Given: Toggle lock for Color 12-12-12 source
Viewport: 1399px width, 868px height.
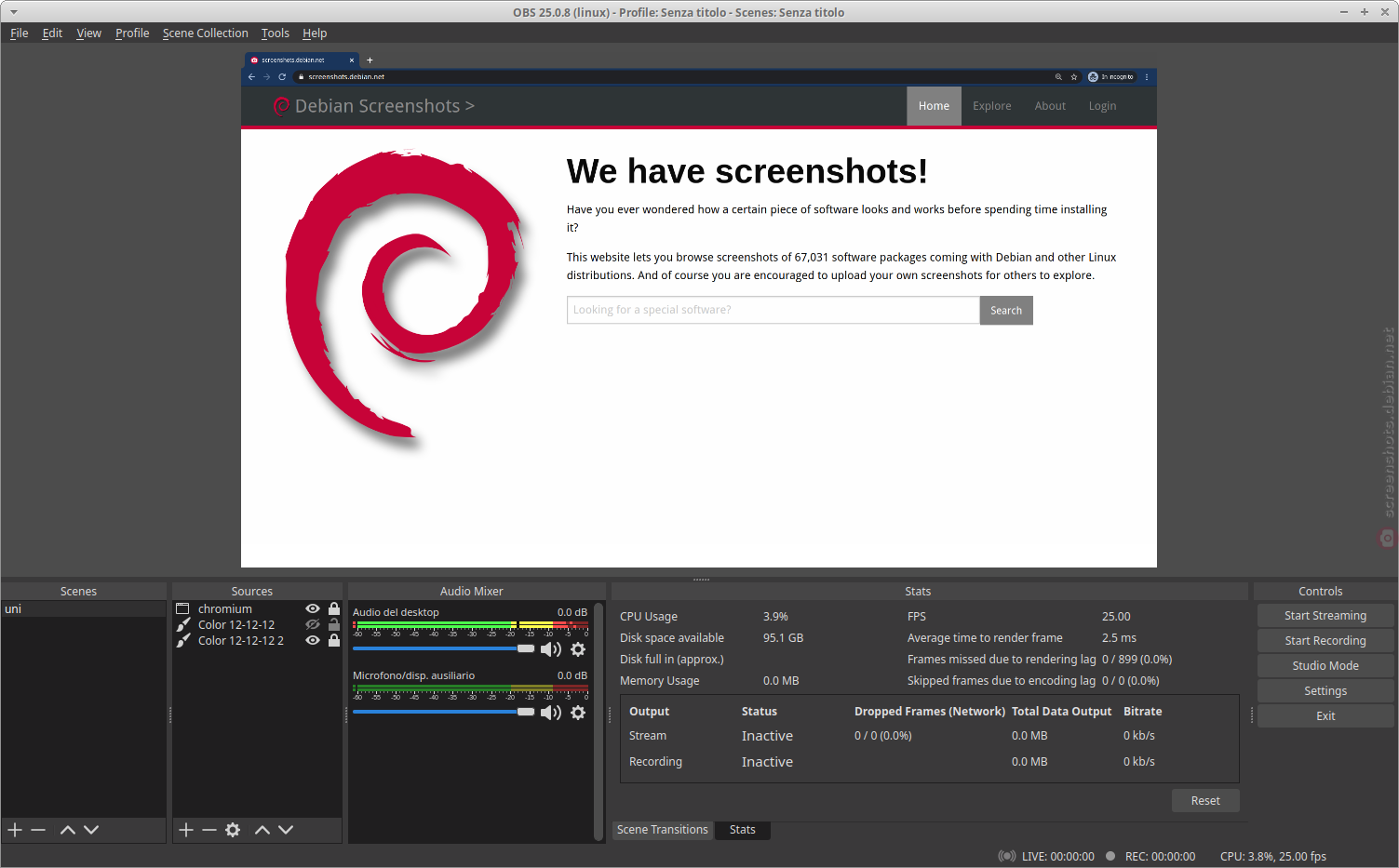Looking at the screenshot, I should 334,624.
